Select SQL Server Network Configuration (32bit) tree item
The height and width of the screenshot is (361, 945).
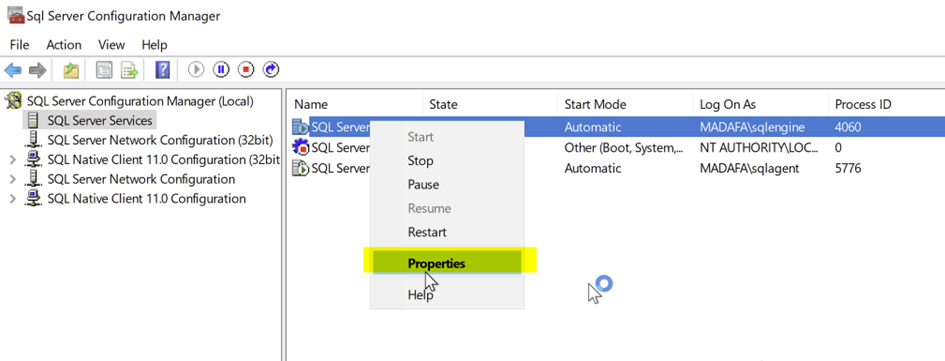tap(160, 140)
